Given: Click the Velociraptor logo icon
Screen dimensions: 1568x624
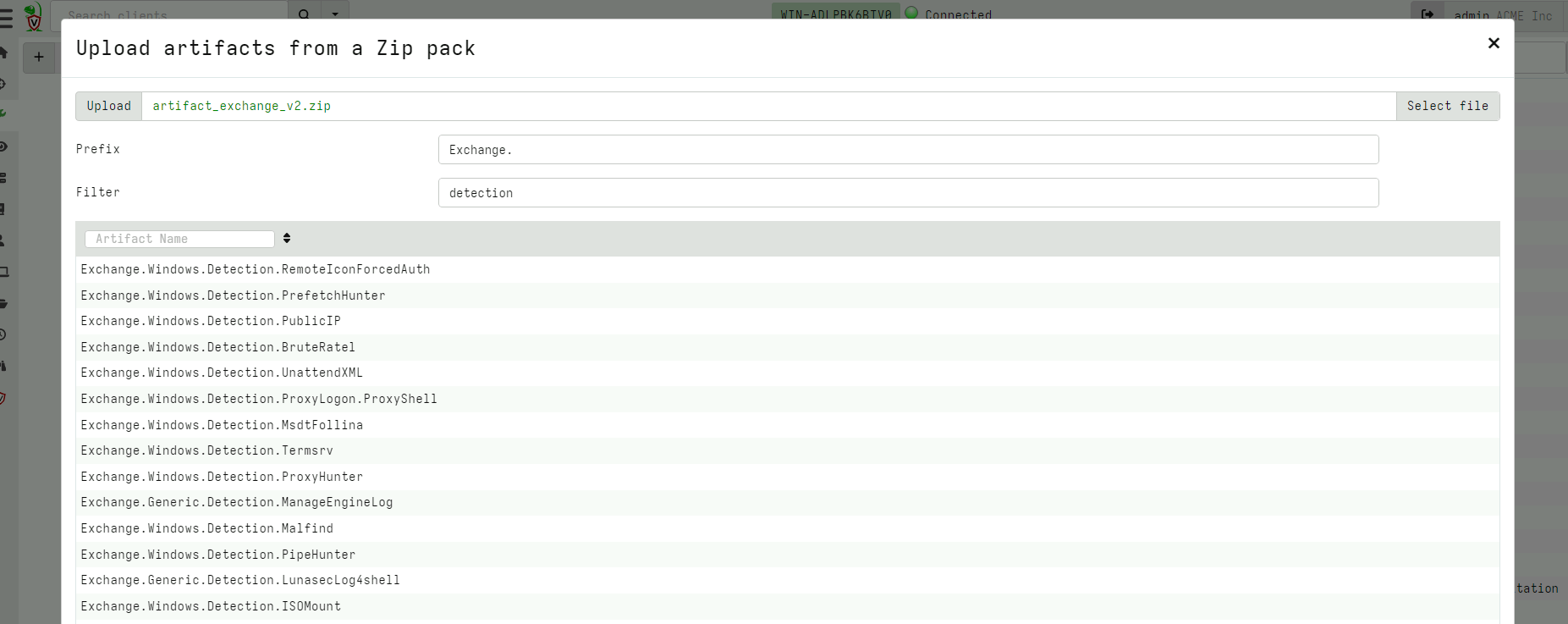Looking at the screenshot, I should click(x=34, y=16).
